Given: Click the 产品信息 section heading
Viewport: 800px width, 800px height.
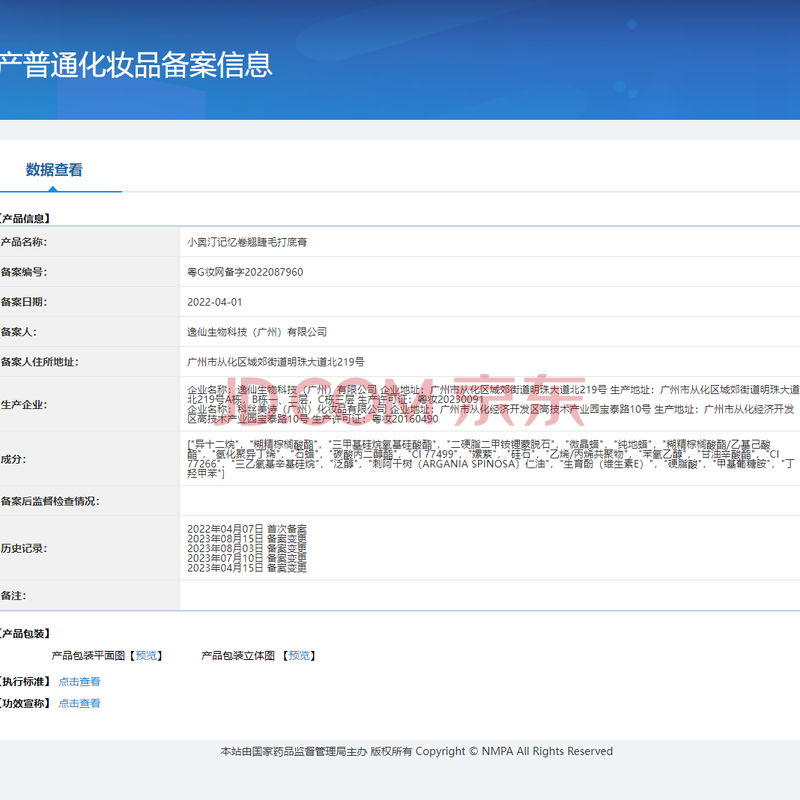Looking at the screenshot, I should pos(26,219).
